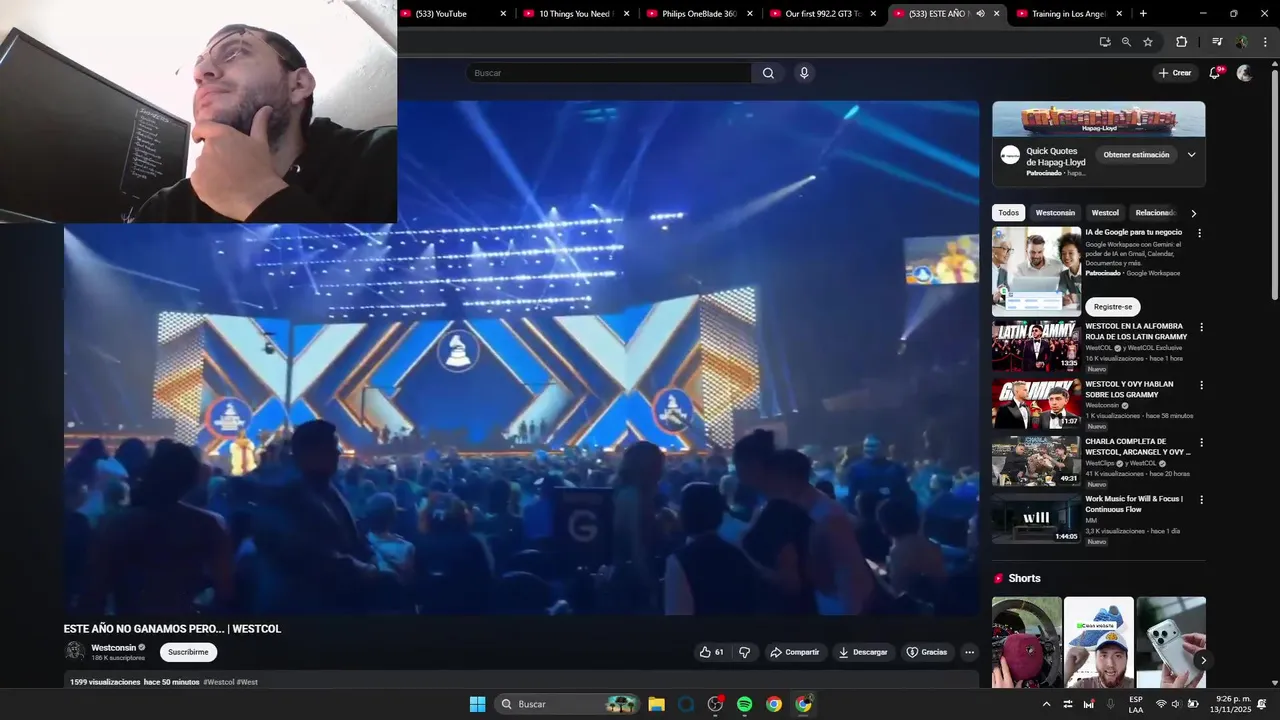
Task: Switch to the (533) YouTube tab
Action: 452,14
